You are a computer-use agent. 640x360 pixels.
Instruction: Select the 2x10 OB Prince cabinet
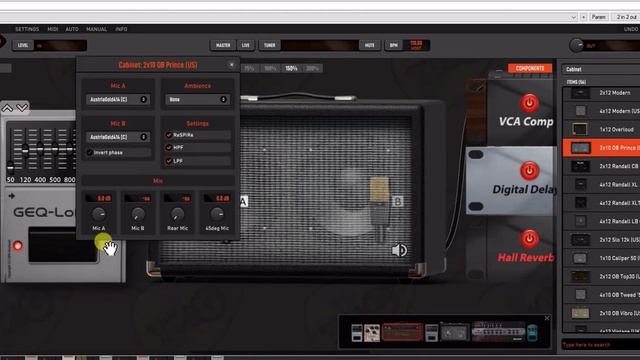click(602, 148)
